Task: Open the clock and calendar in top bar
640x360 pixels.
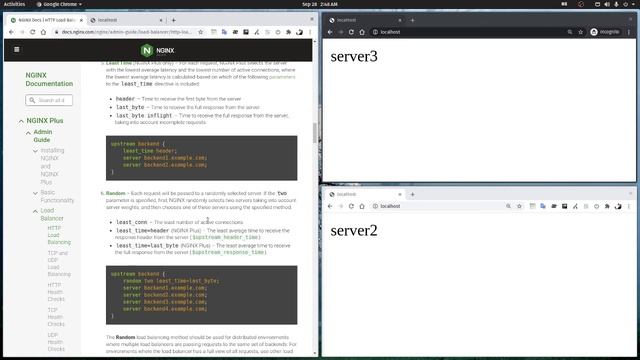Action: point(320,4)
